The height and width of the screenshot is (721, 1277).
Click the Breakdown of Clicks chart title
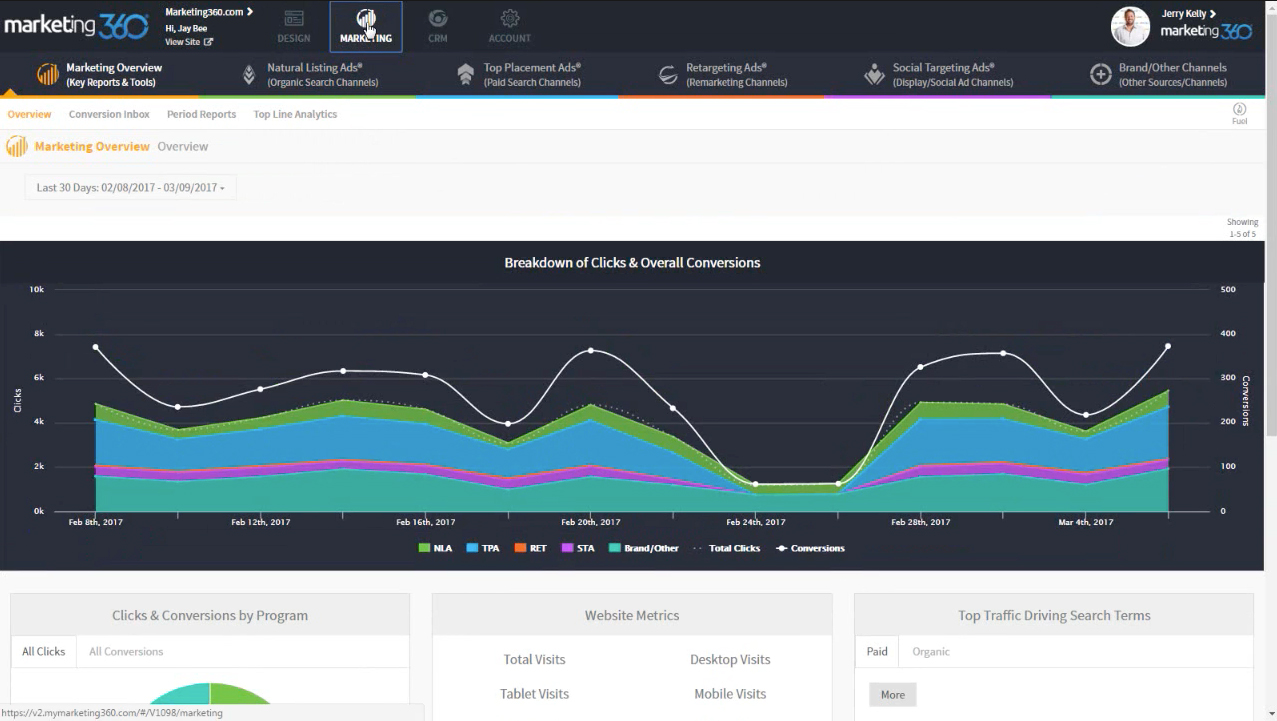pos(632,263)
